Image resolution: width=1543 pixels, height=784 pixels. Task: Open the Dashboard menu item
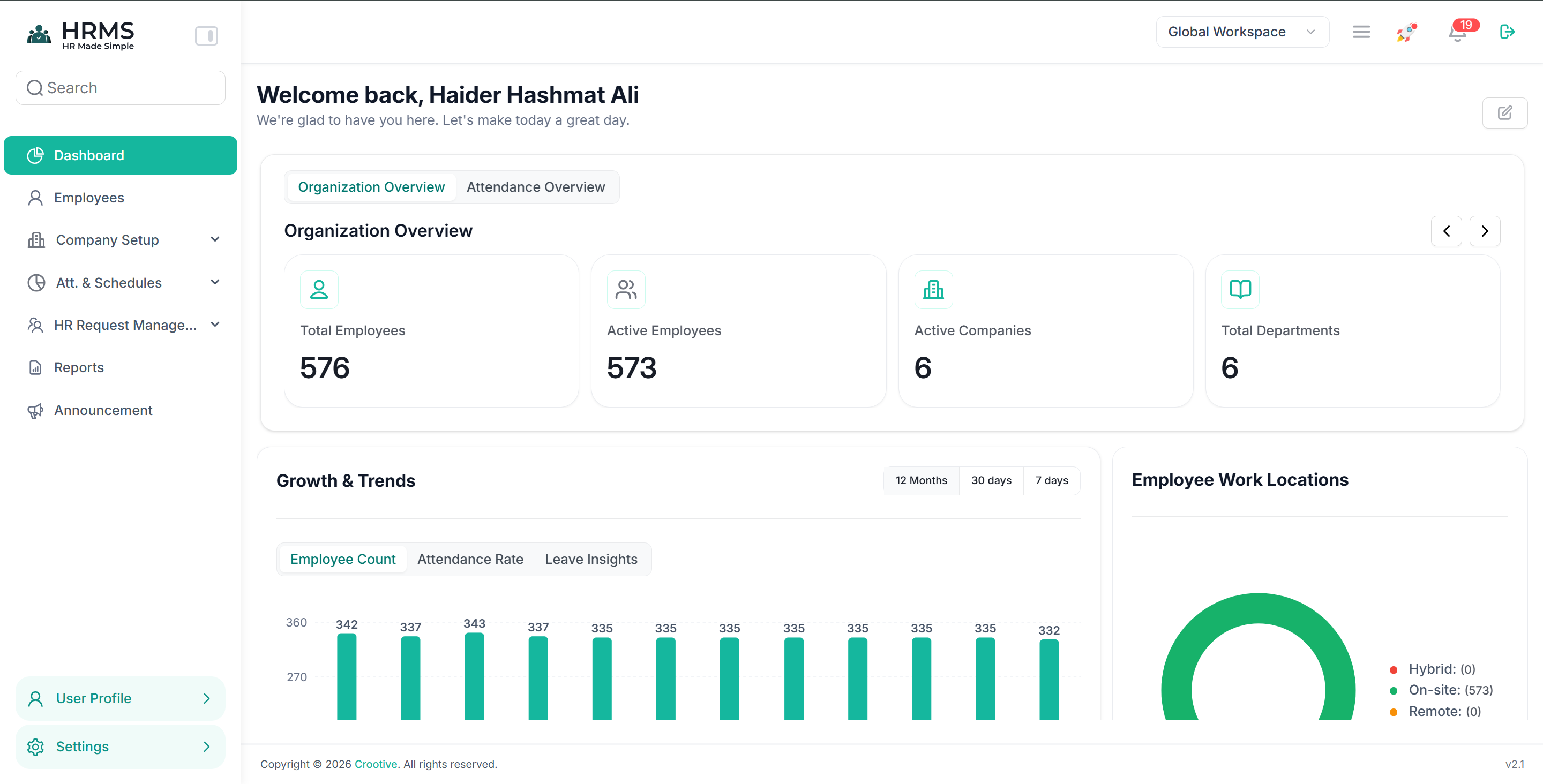click(x=121, y=155)
